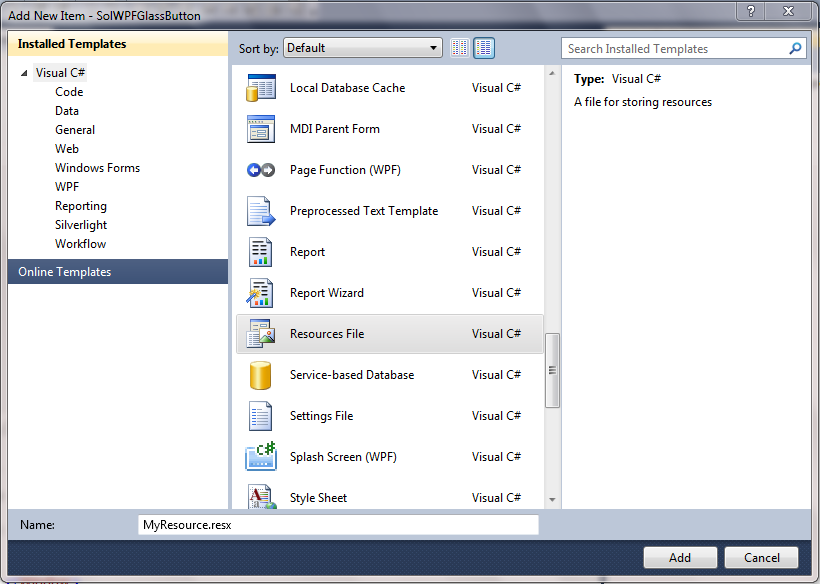Click the MDI Parent Form icon
This screenshot has height=584, width=820.
coord(260,129)
